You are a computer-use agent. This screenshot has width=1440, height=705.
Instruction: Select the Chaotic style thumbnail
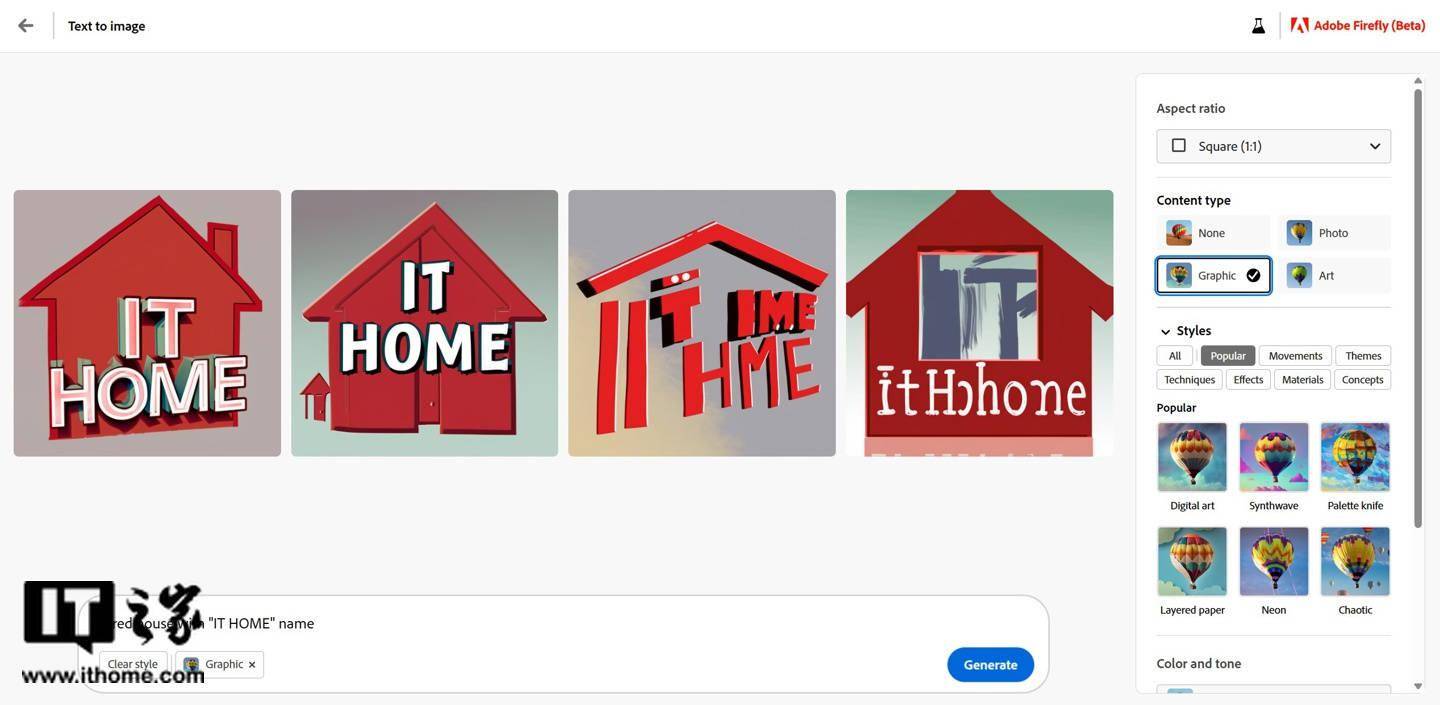pos(1355,561)
